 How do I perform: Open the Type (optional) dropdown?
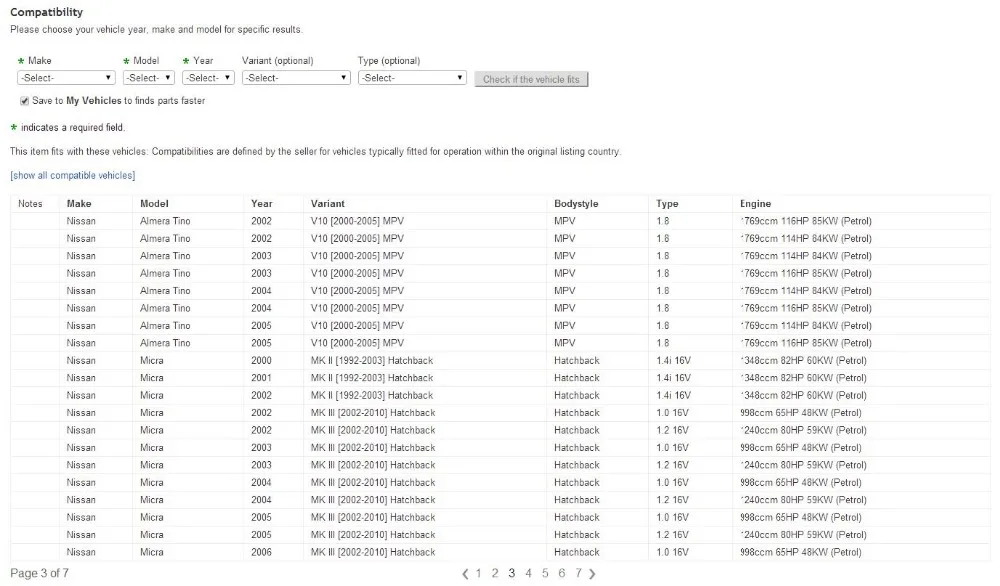pyautogui.click(x=412, y=78)
